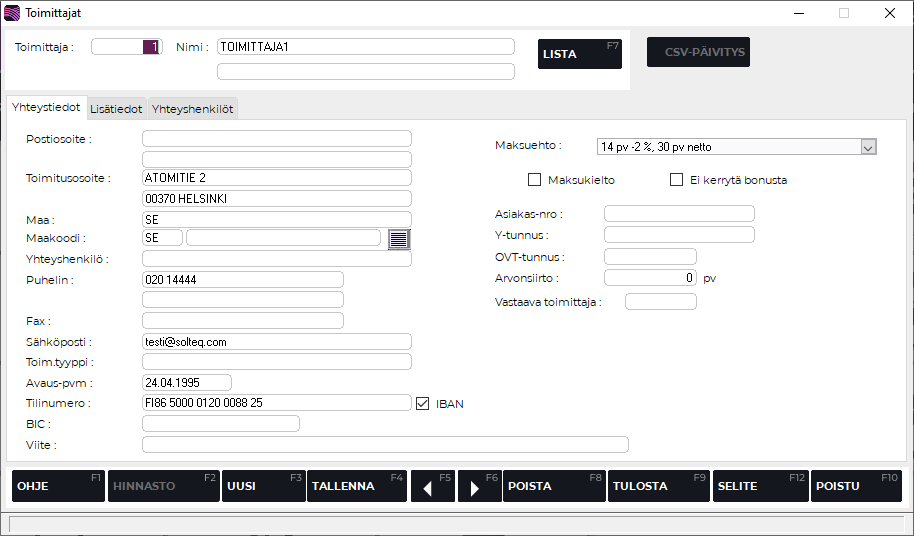Create new supplier with UUSI button

263,486
